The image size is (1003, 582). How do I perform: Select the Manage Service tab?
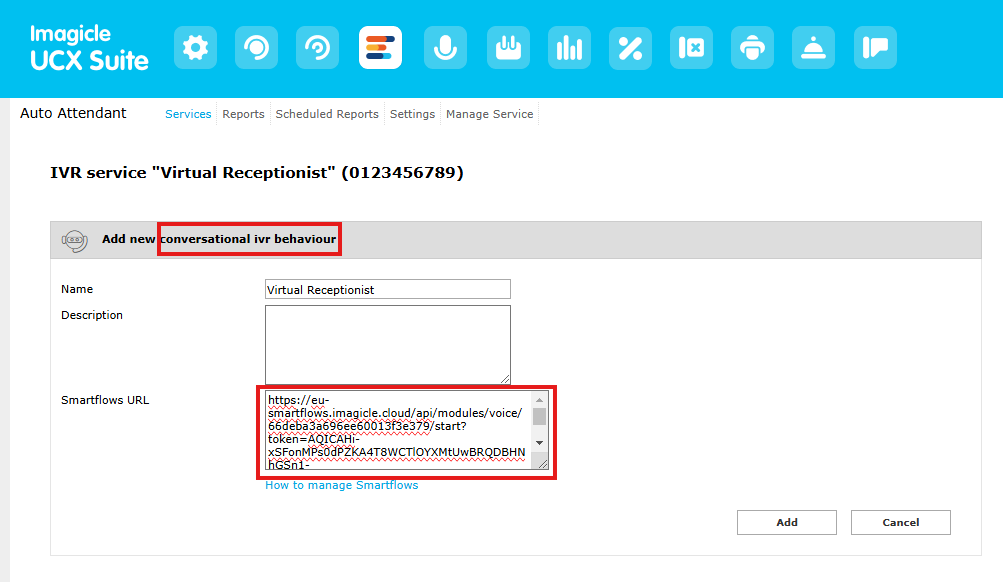[489, 114]
